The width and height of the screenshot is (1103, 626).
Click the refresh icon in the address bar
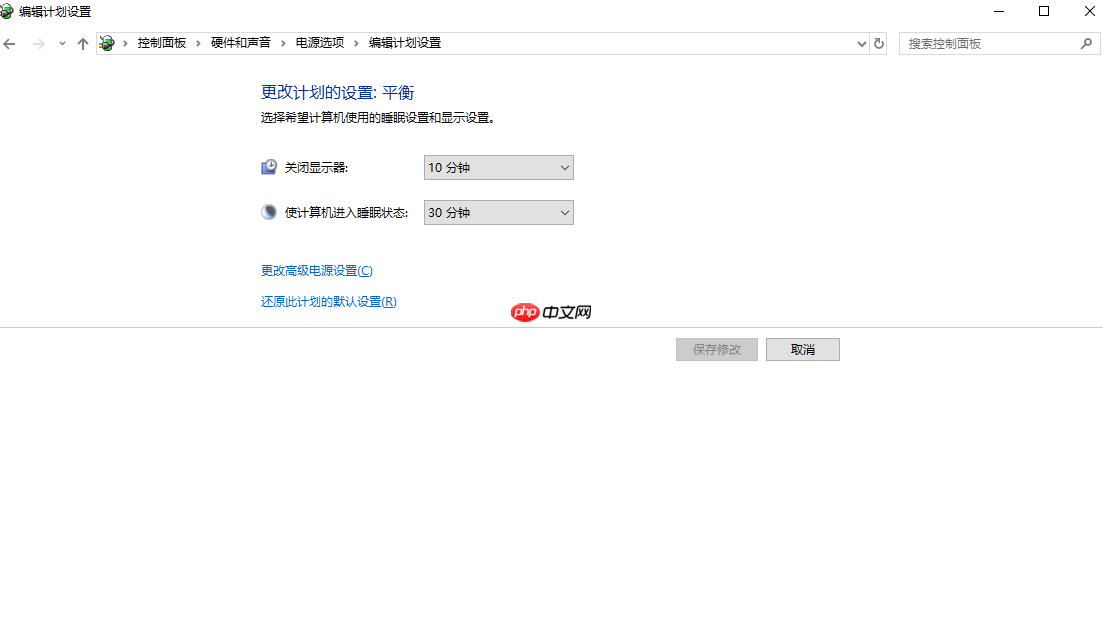[878, 43]
